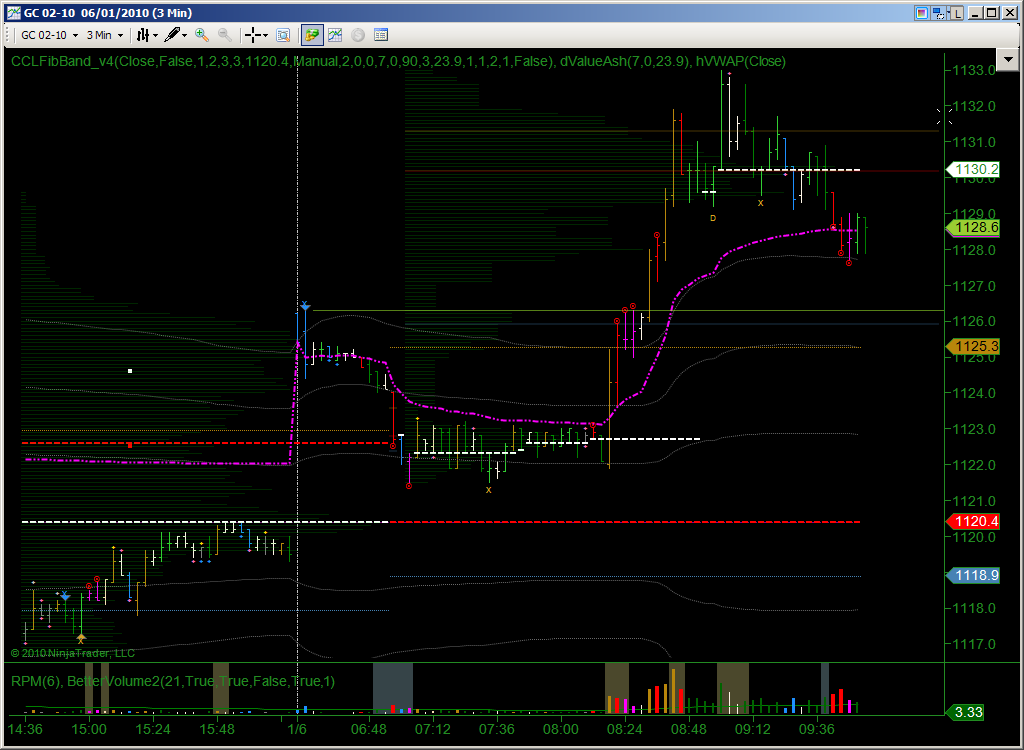Select the RPM(6) indicator label
Viewport: 1024px width, 750px height.
click(35, 681)
